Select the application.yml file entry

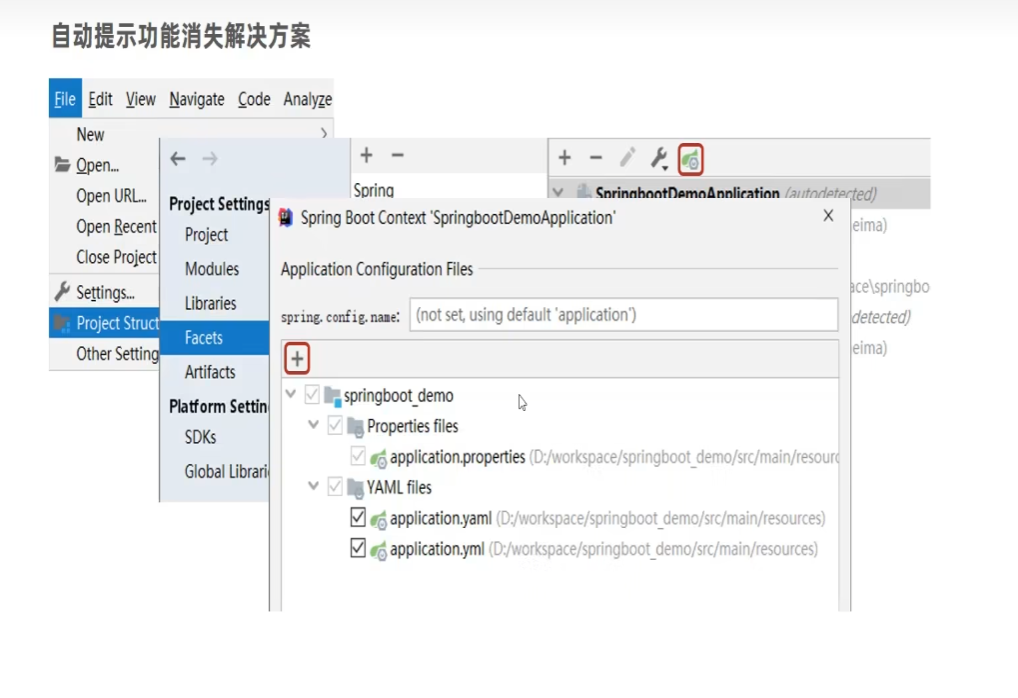(437, 549)
